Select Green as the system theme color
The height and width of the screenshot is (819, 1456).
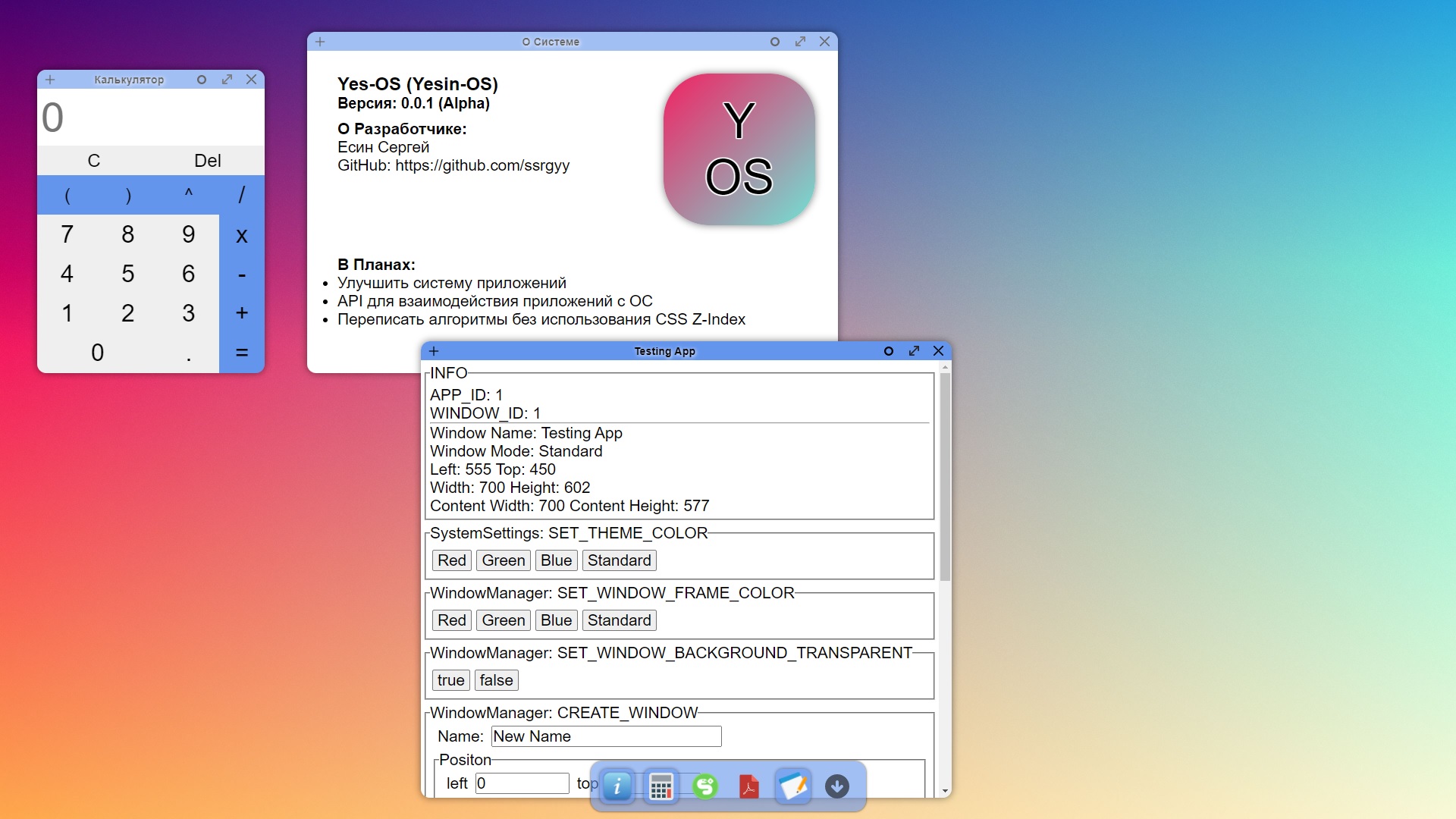[x=502, y=560]
